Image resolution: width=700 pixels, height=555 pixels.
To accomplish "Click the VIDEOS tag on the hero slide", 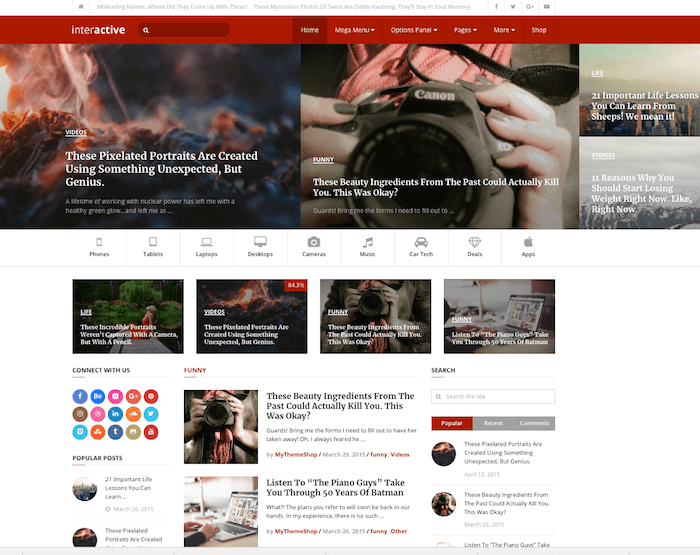I will 76,132.
